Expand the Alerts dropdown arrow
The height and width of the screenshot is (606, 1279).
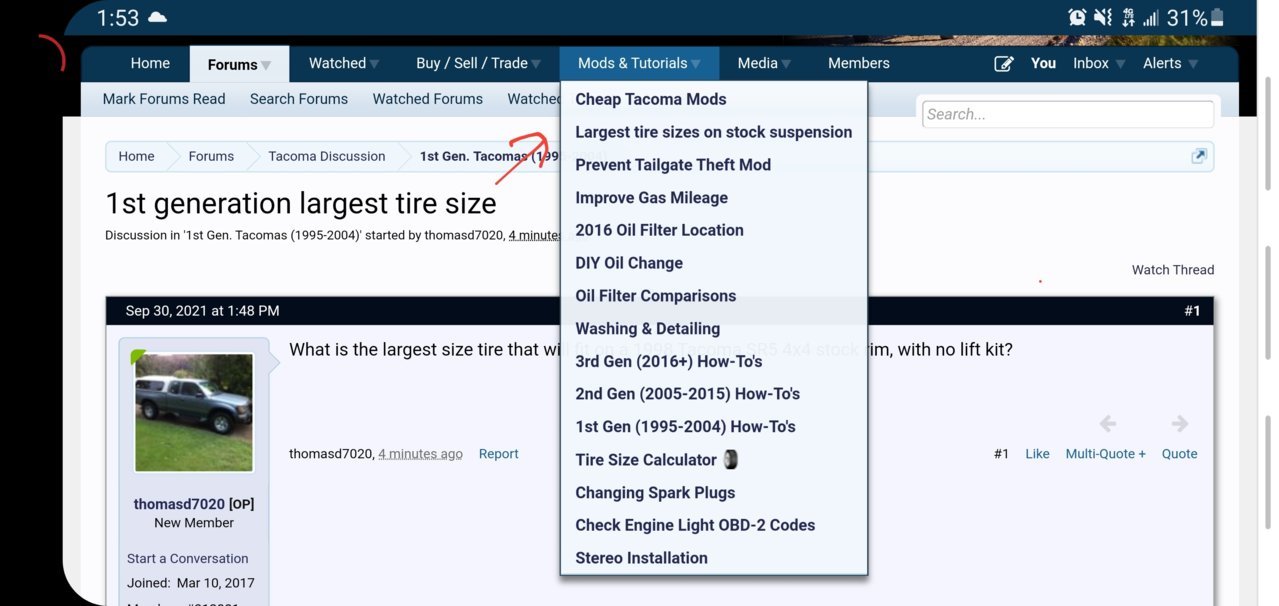point(1194,64)
